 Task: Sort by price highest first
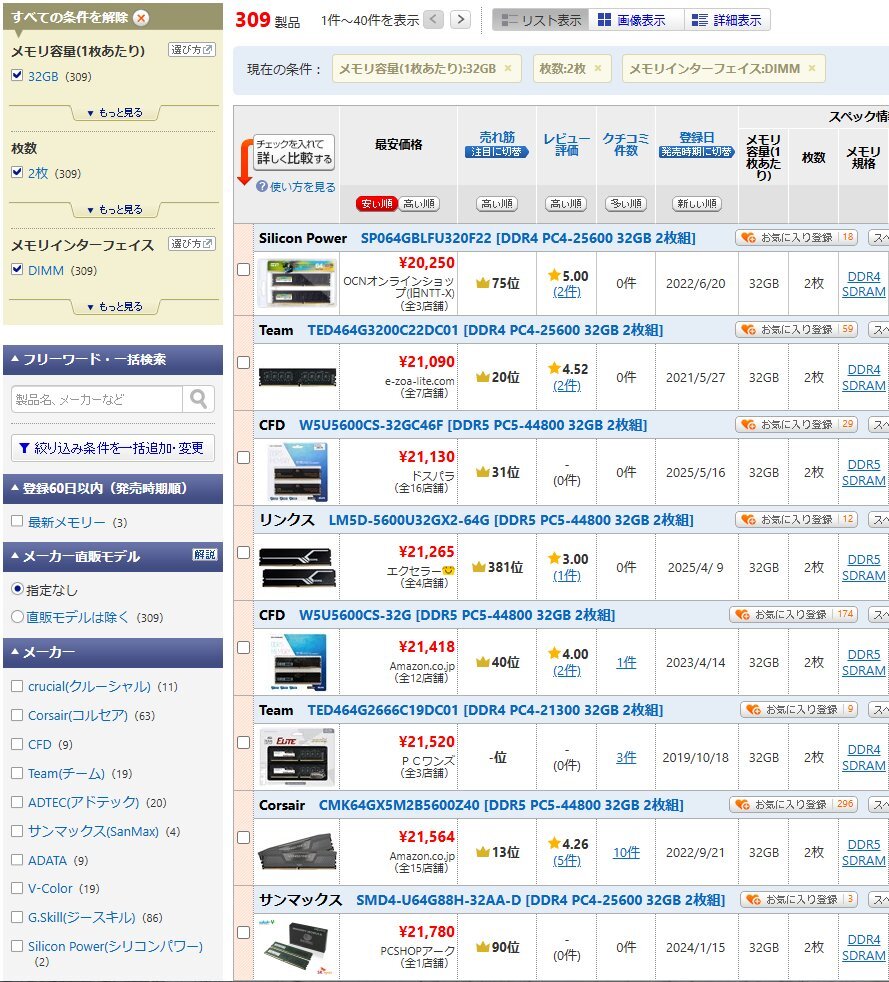click(x=419, y=204)
